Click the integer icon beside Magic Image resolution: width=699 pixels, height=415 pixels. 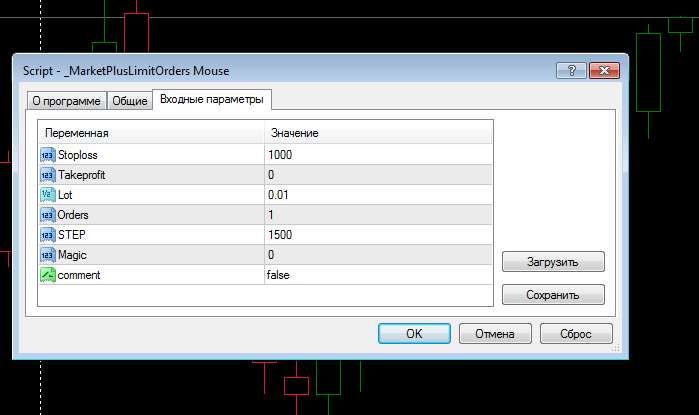point(48,255)
